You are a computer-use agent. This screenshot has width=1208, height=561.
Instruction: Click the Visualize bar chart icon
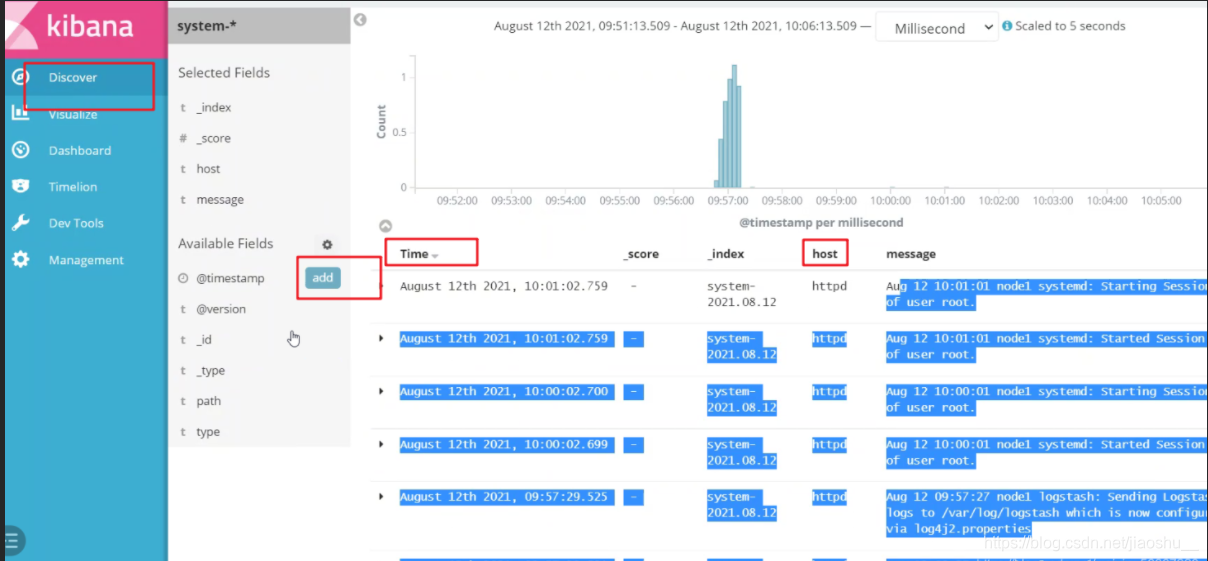(20, 113)
